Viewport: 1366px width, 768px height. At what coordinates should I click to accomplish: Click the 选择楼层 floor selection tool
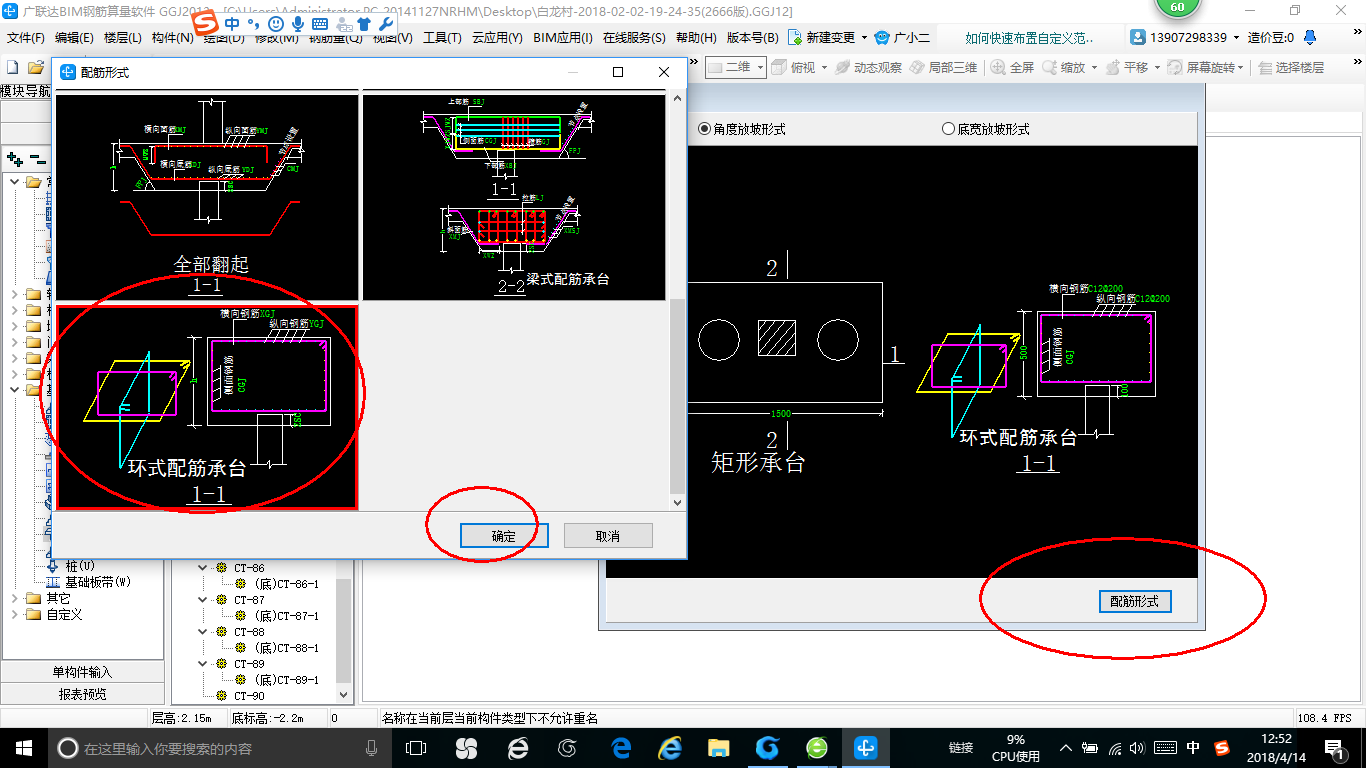click(x=1291, y=67)
